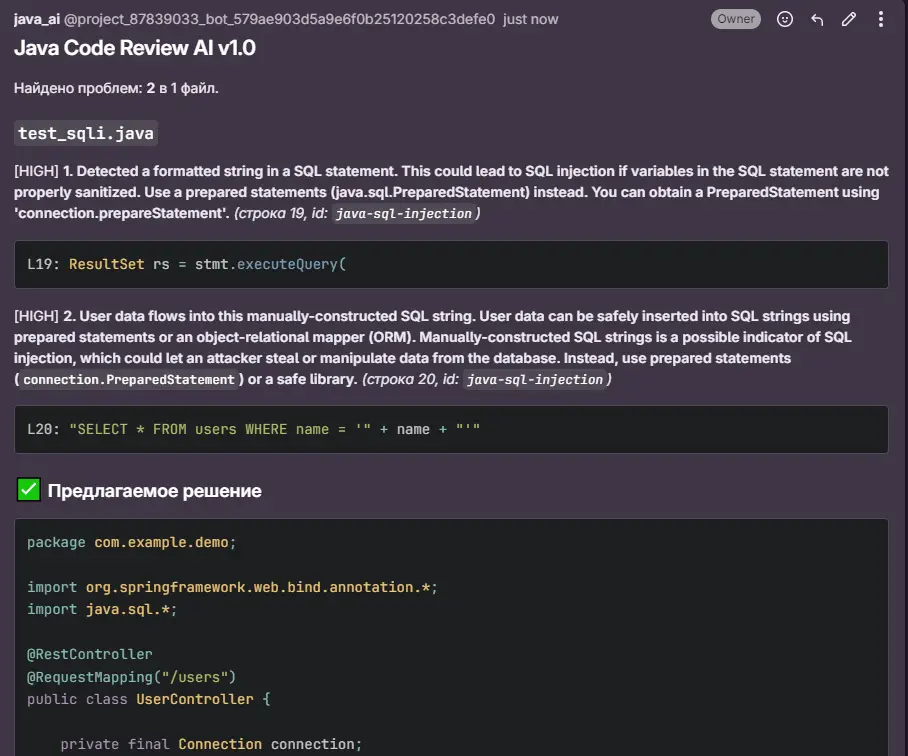Click the 'Предлагаемое решение' heading
908x756 pixels.
(x=155, y=491)
